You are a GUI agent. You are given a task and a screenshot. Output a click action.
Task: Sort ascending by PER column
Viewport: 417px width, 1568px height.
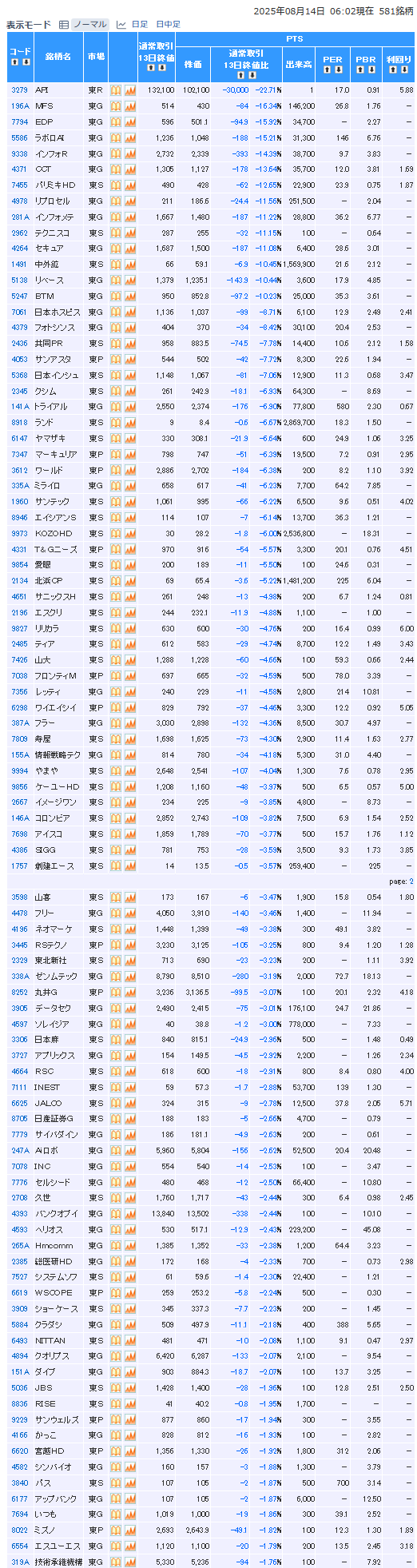tap(327, 70)
